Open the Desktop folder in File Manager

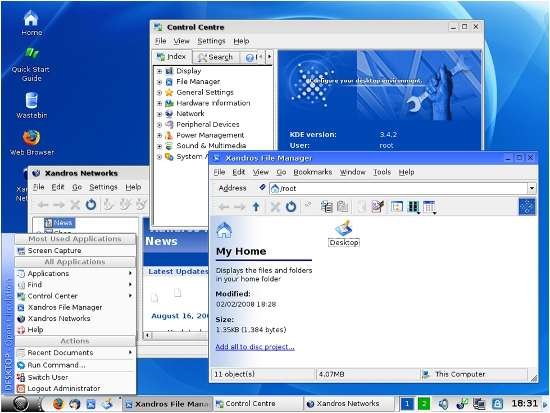click(x=344, y=233)
